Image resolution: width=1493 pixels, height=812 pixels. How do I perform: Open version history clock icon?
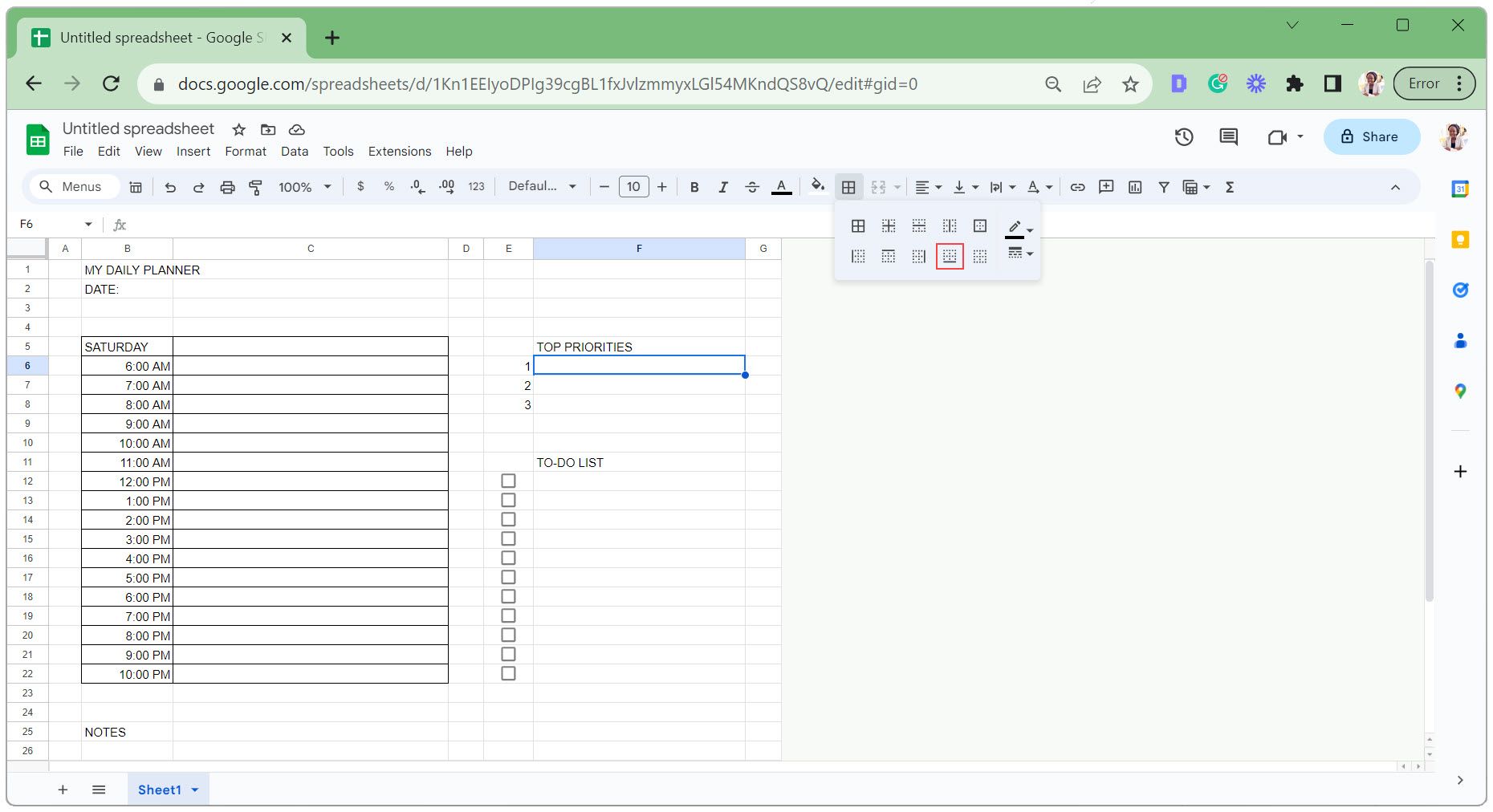pyautogui.click(x=1184, y=137)
